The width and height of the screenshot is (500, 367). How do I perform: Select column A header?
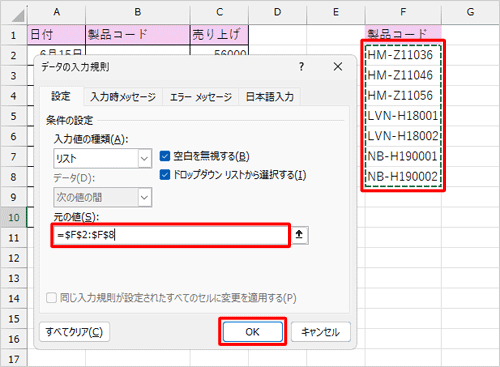(56, 12)
